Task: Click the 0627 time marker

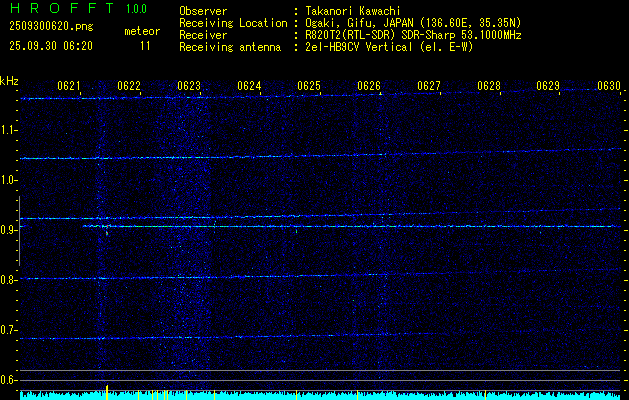Action: [x=429, y=86]
